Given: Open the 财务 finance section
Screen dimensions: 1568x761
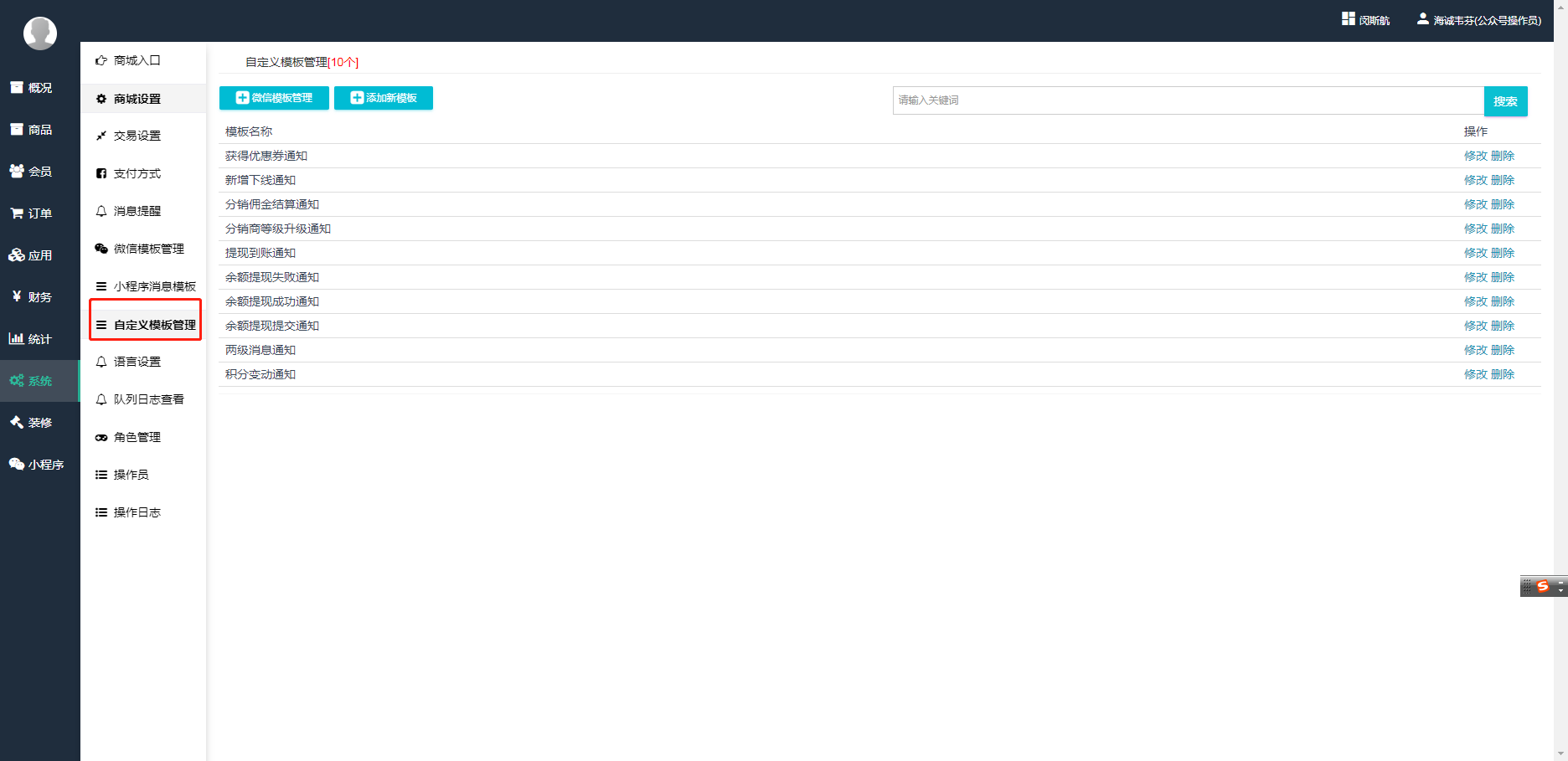Looking at the screenshot, I should click(31, 297).
